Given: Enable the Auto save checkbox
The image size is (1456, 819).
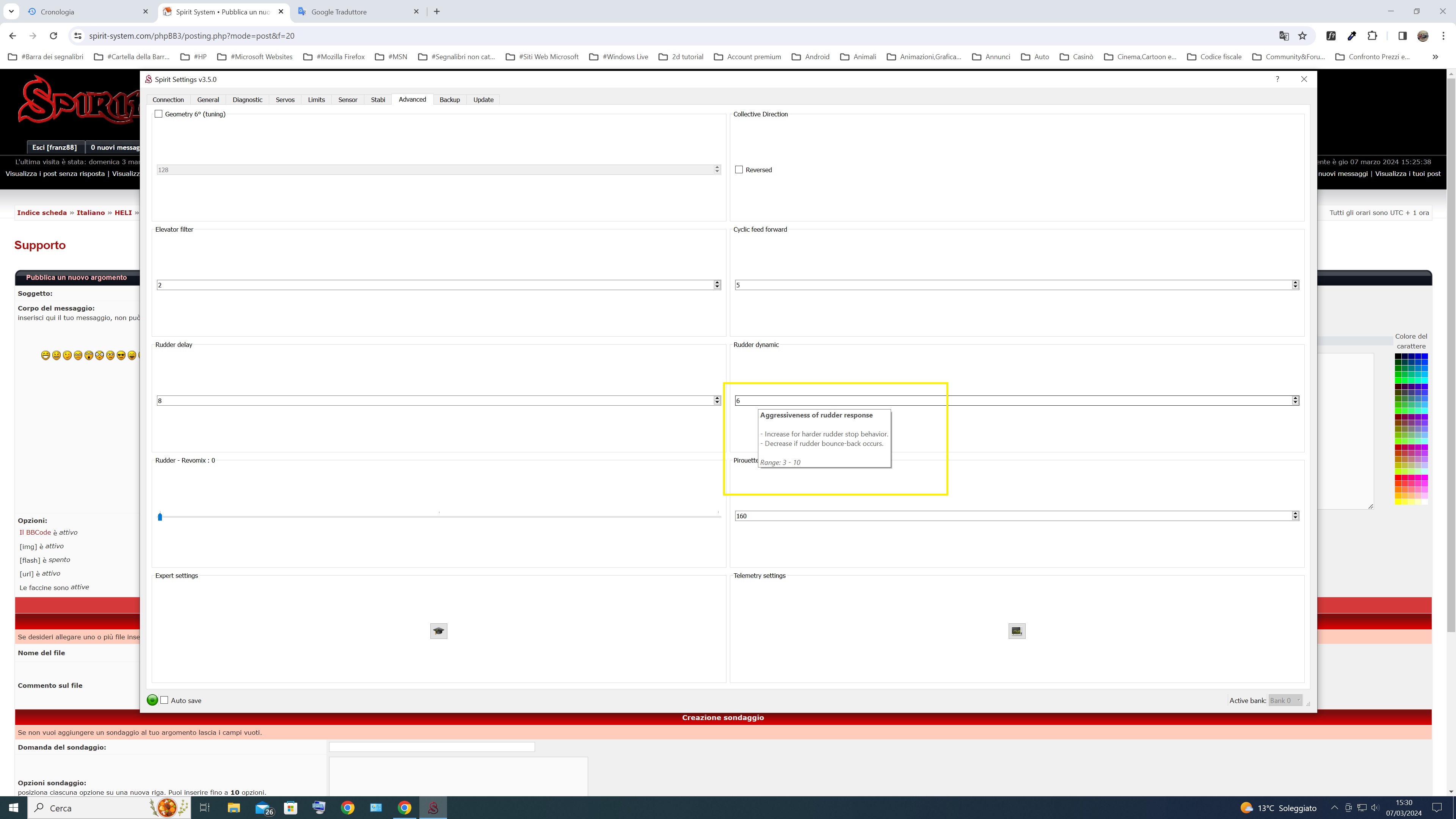Looking at the screenshot, I should pos(165,700).
